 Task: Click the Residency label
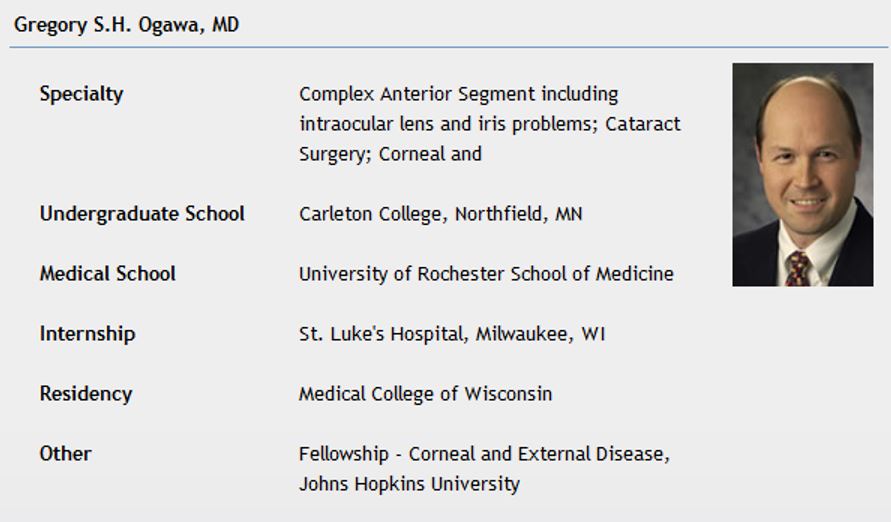[x=86, y=394]
